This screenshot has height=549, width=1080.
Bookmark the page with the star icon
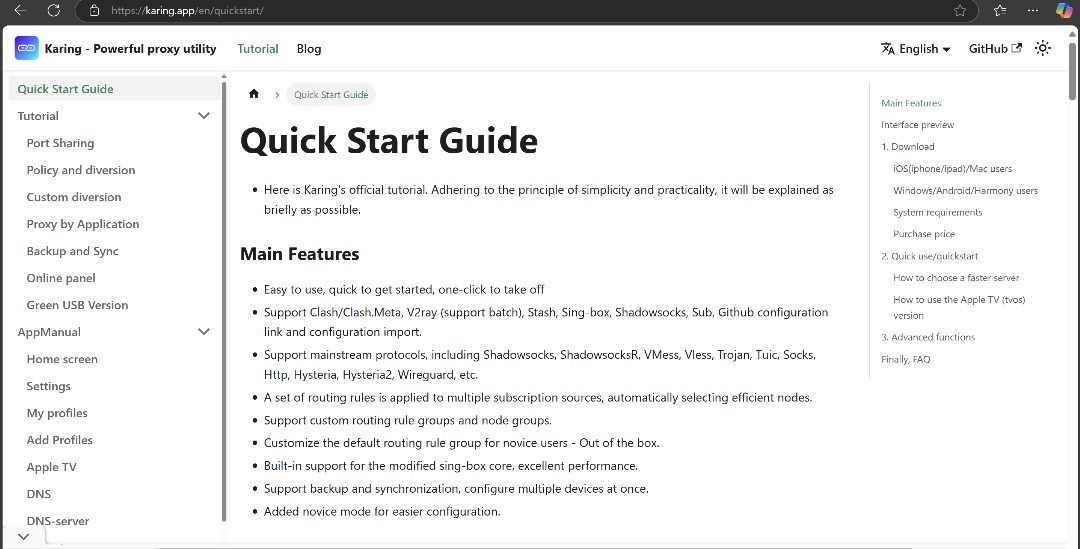pyautogui.click(x=960, y=10)
